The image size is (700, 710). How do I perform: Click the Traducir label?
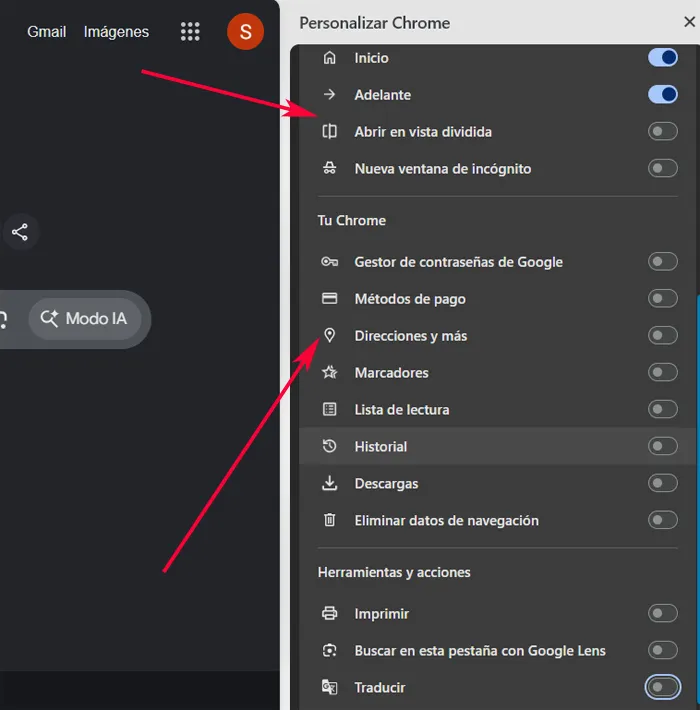pos(380,687)
